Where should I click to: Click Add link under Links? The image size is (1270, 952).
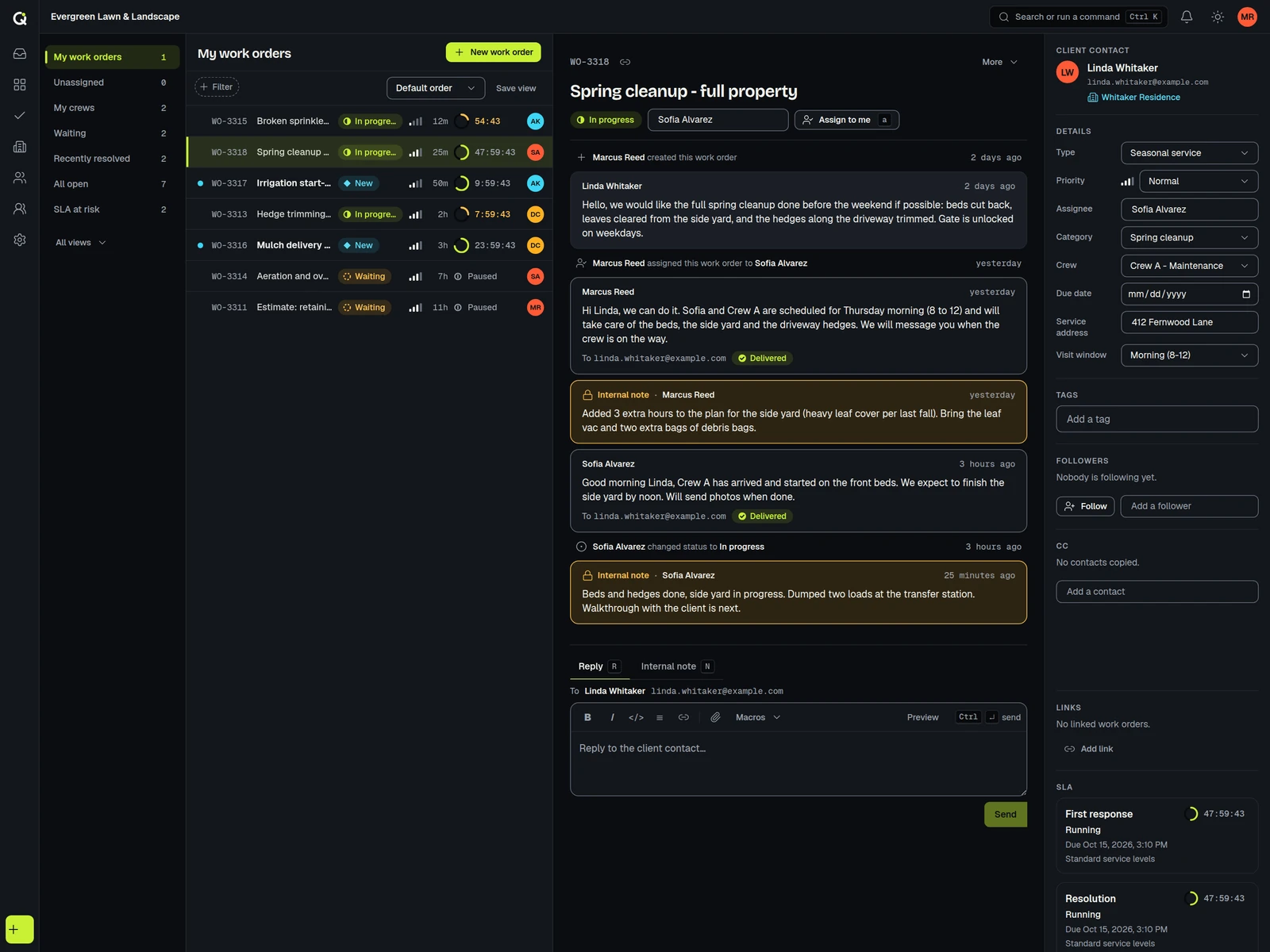tap(1088, 749)
